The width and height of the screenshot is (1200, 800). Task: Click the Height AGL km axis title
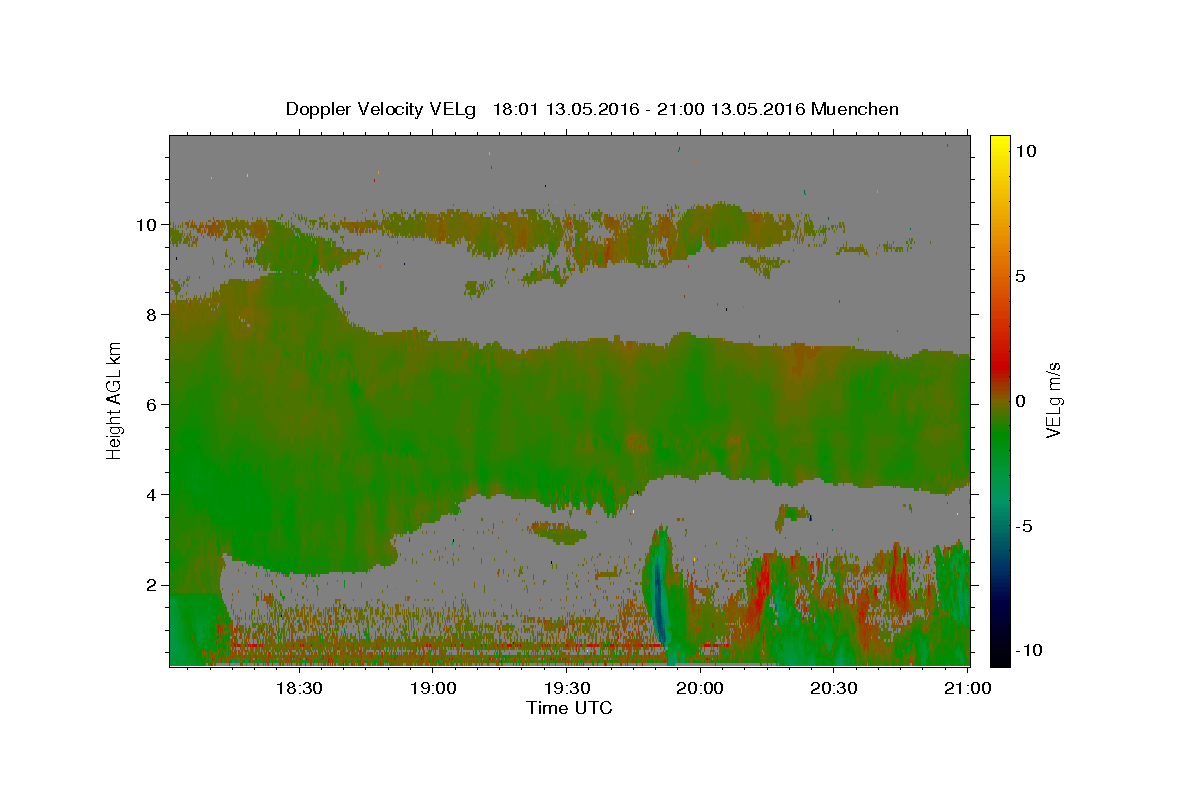(x=115, y=399)
